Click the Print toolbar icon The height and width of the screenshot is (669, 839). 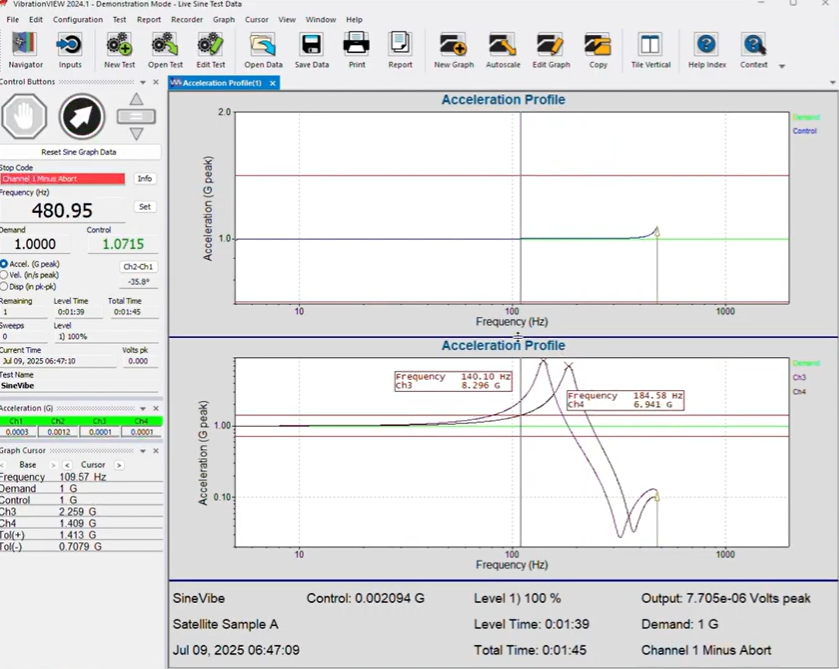pyautogui.click(x=356, y=50)
